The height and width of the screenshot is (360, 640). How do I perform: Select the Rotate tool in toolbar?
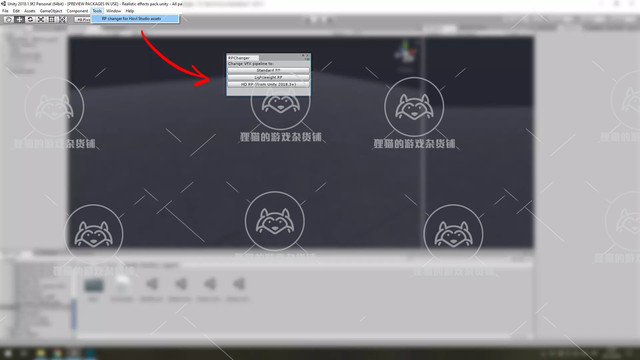30,19
